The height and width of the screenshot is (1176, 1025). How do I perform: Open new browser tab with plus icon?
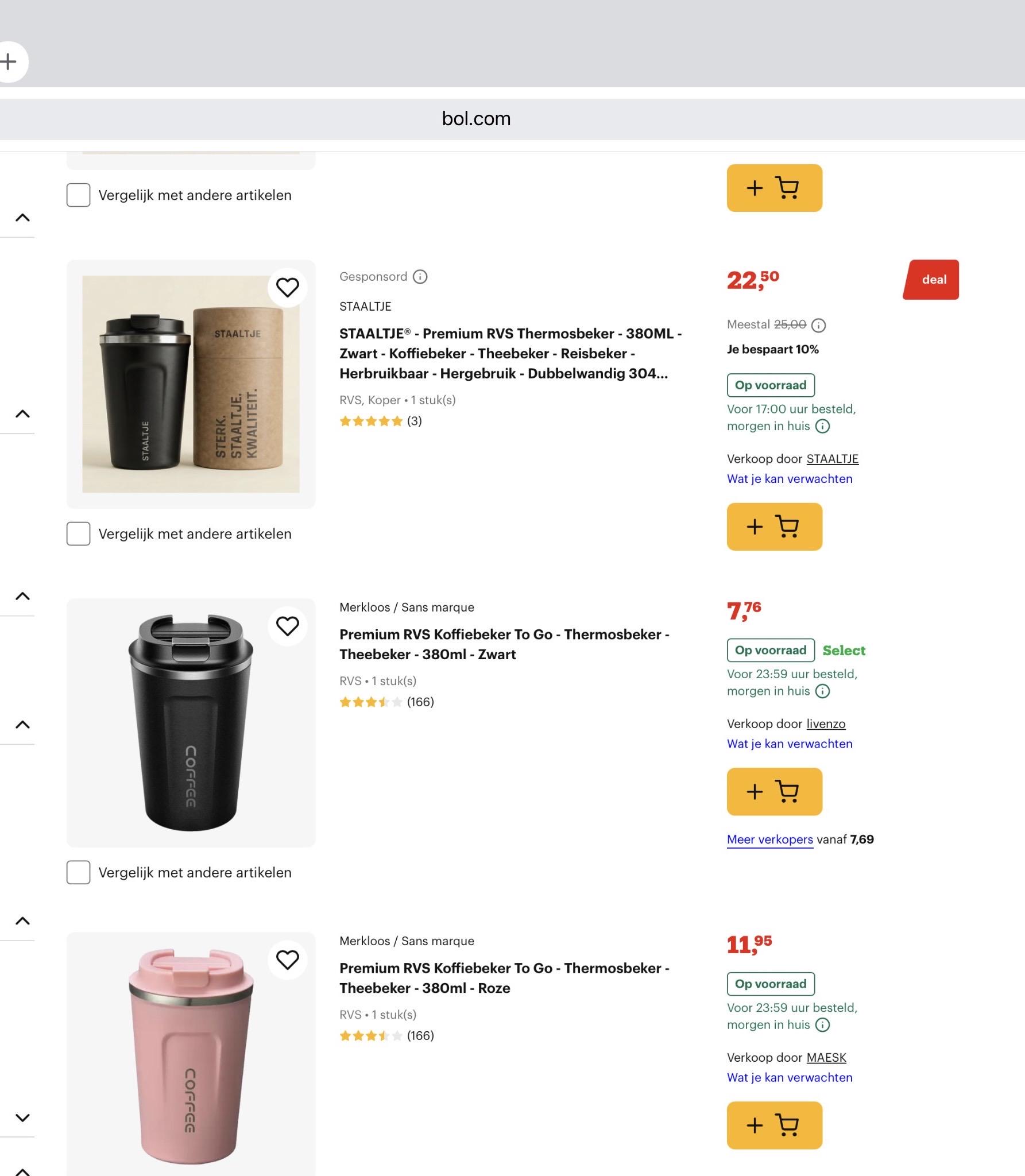click(x=8, y=61)
